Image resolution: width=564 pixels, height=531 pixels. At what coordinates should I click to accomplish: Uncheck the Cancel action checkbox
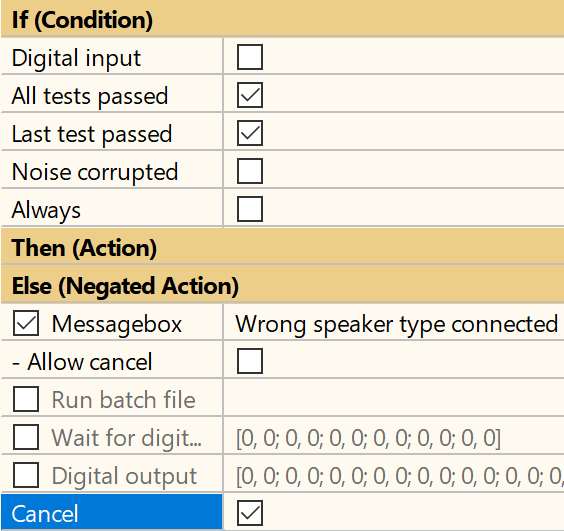[x=250, y=513]
